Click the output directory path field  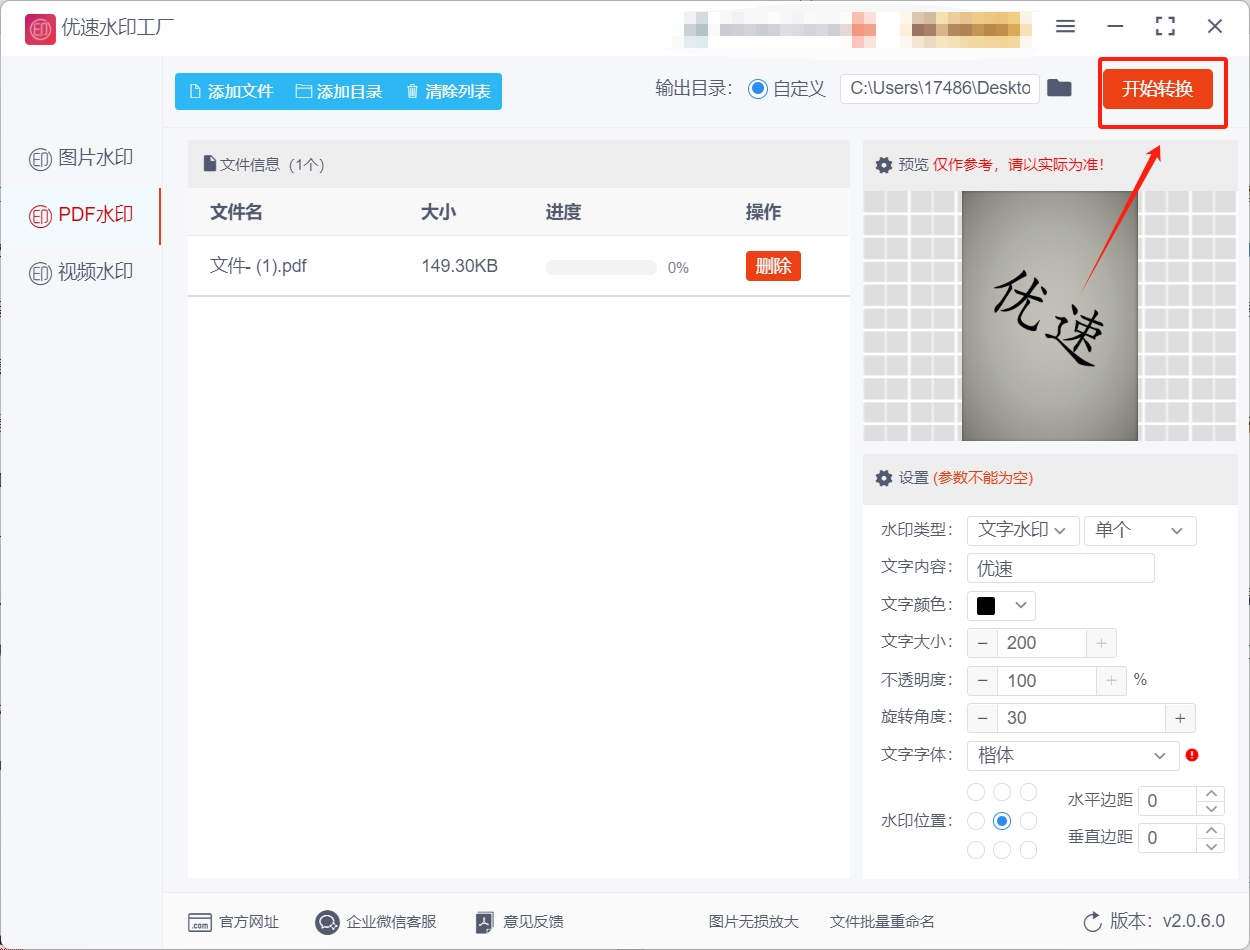(x=940, y=88)
